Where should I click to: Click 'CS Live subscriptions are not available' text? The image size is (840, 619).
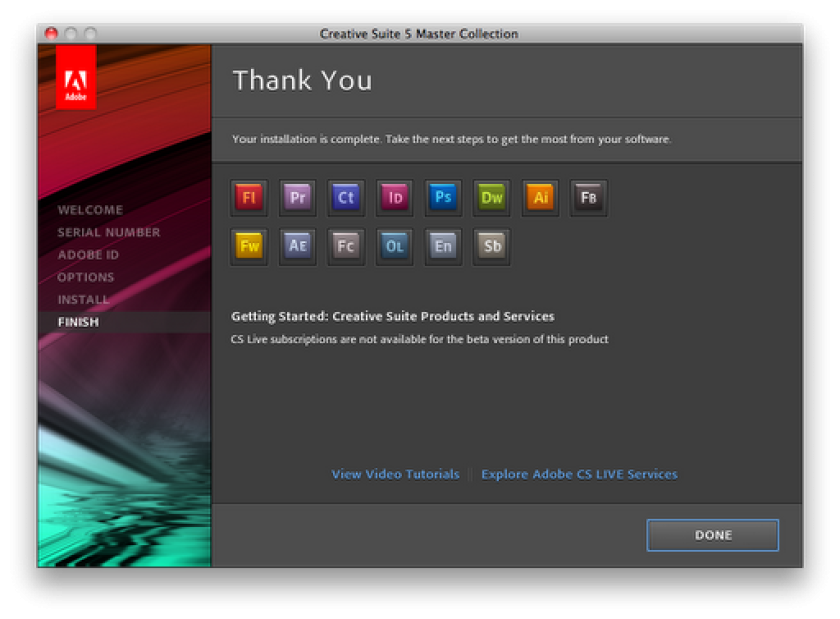click(419, 339)
